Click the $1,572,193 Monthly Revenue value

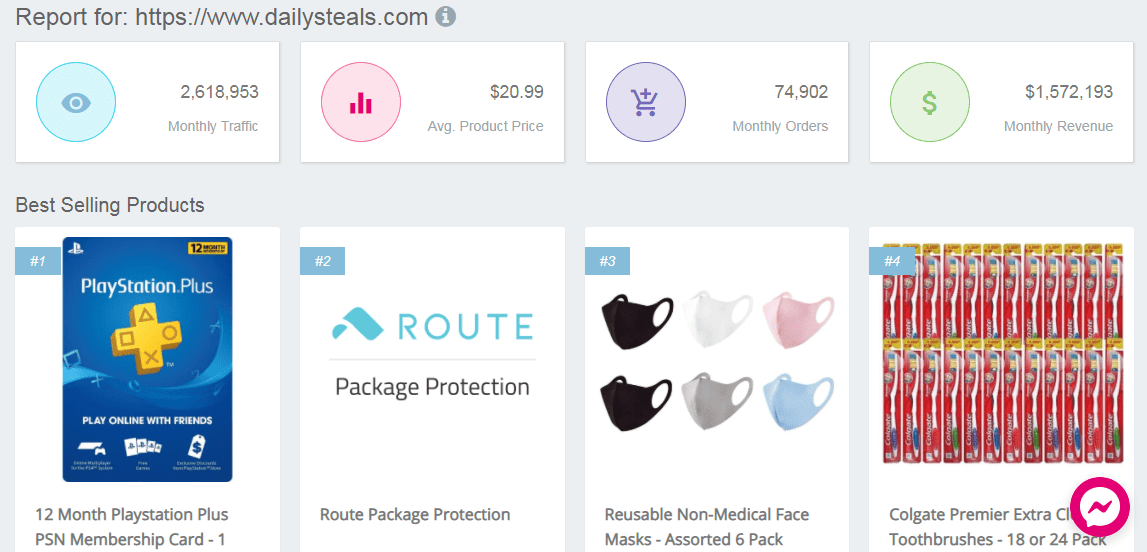1068,92
